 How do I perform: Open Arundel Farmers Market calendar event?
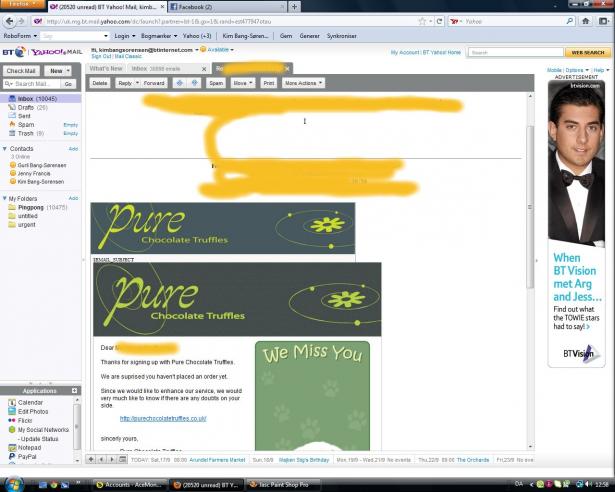point(217,460)
